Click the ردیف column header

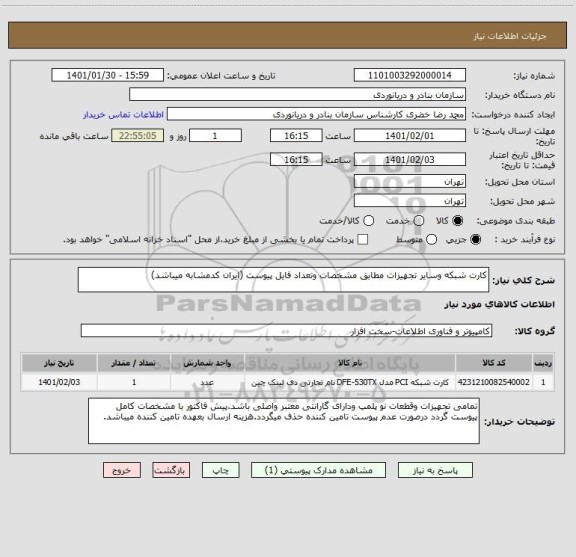pyautogui.click(x=543, y=363)
